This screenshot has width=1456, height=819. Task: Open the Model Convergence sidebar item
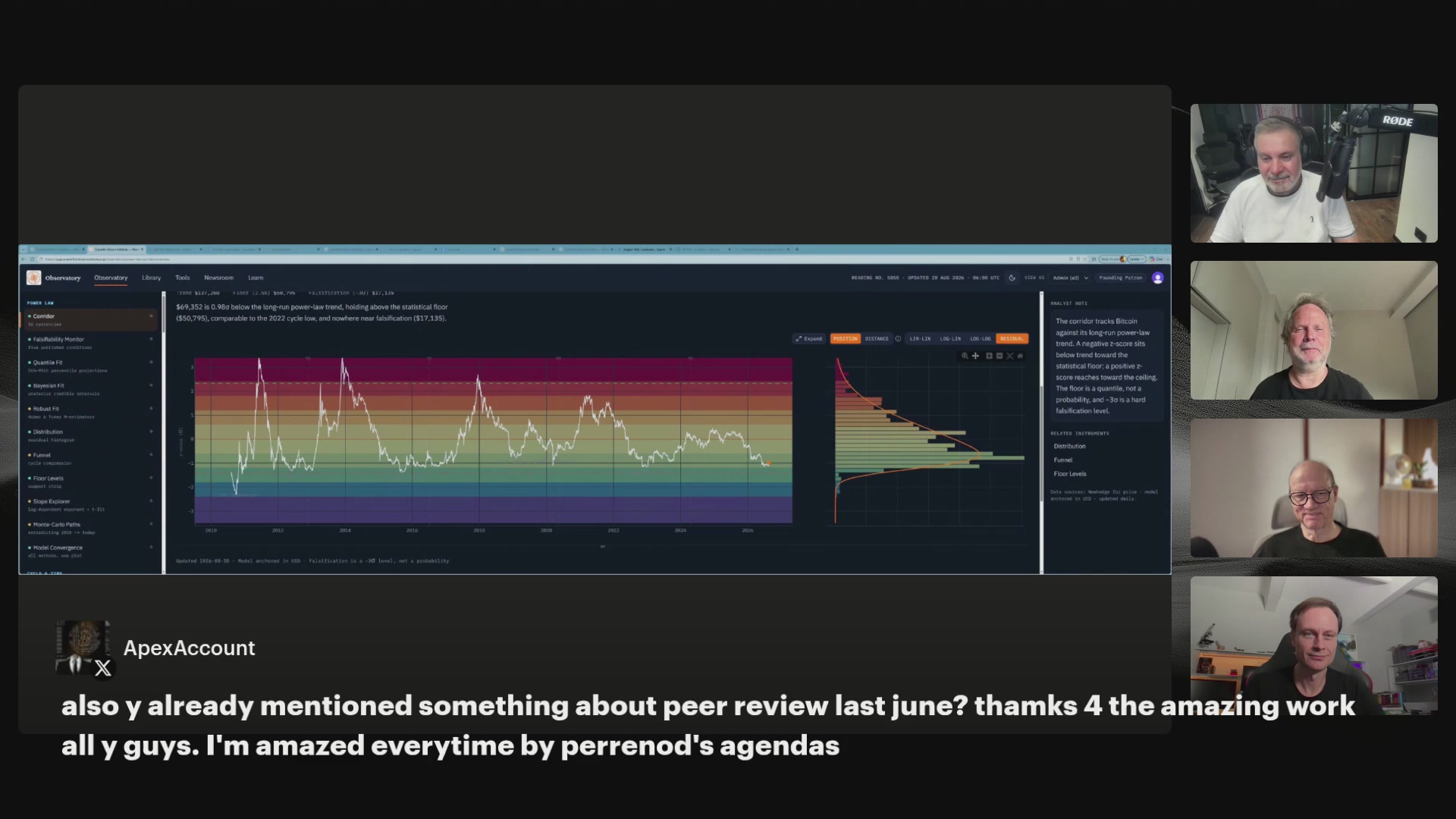pos(89,551)
